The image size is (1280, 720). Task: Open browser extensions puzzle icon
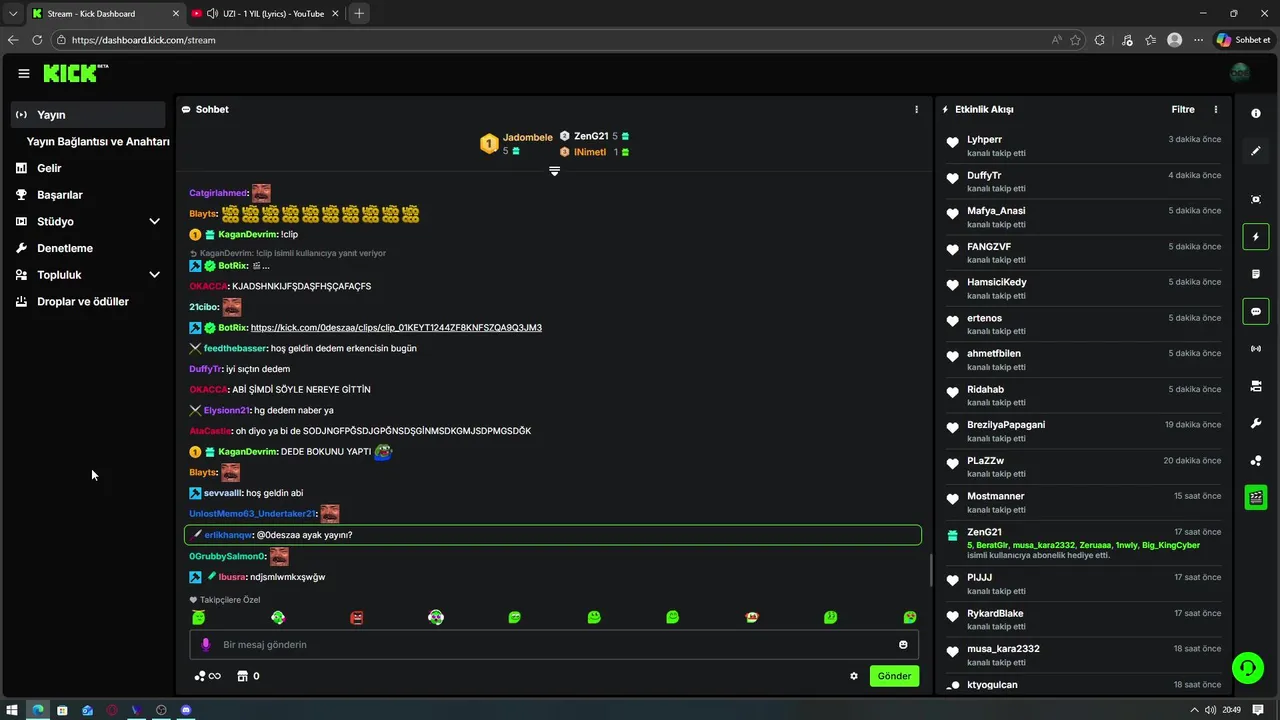click(x=1100, y=40)
